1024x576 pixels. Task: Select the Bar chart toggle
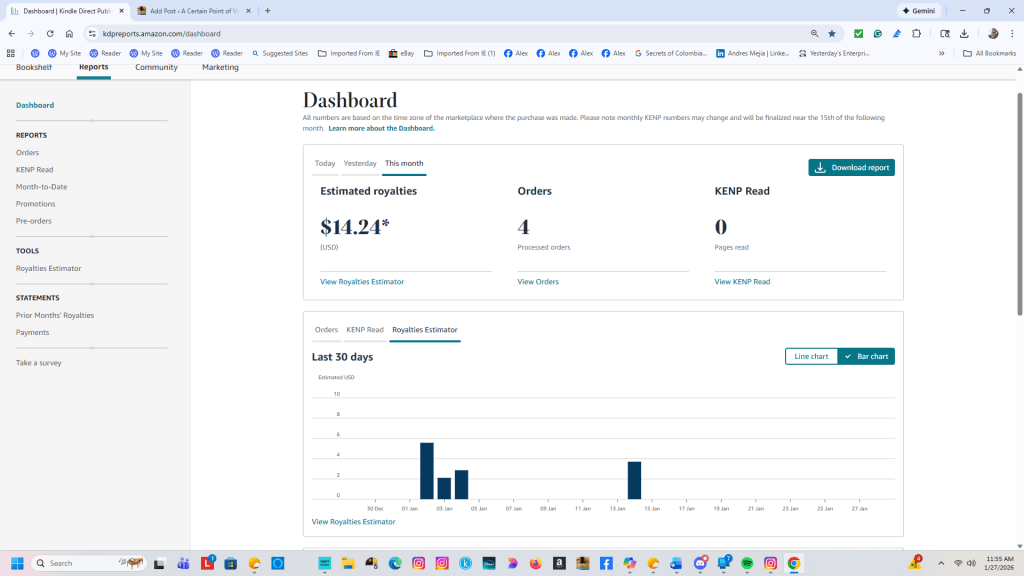point(866,356)
